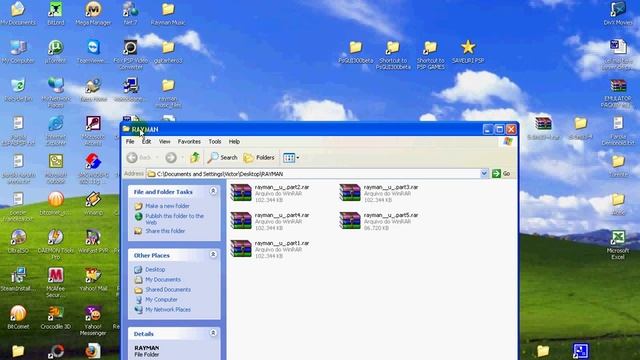
Task: Select the rayman__u_.part1.rar archive icon
Action: point(241,249)
